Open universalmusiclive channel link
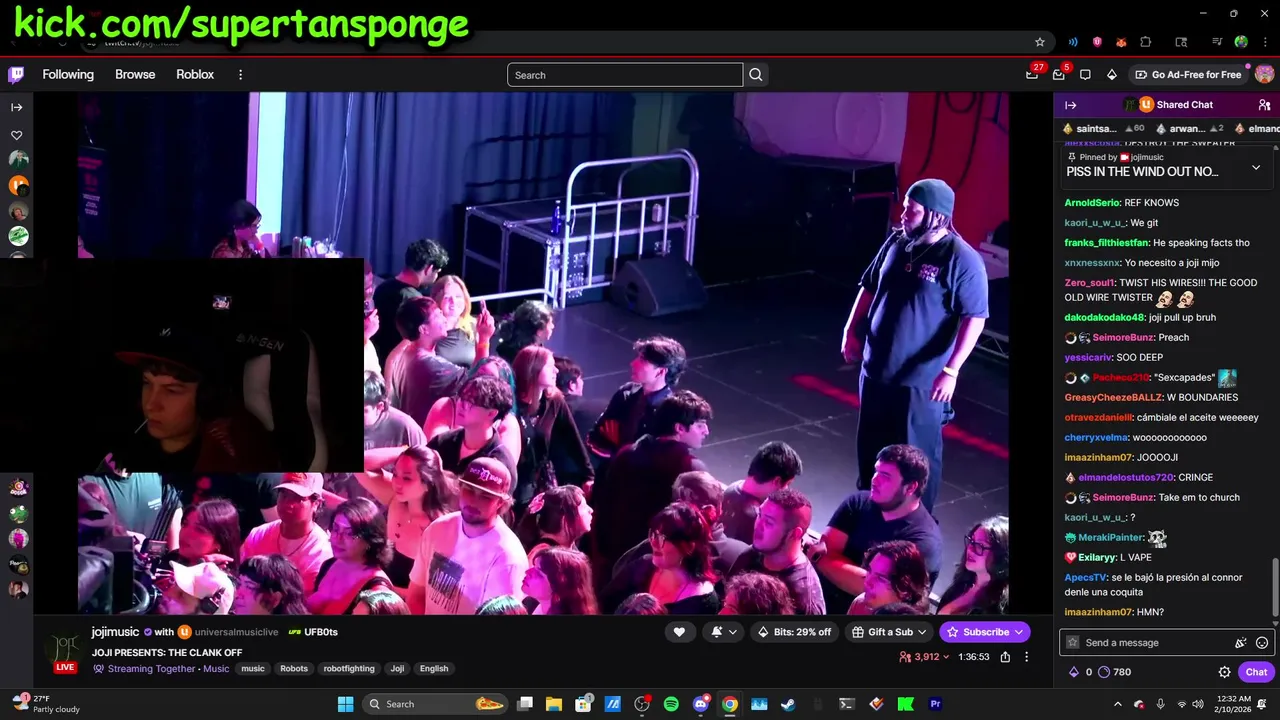The width and height of the screenshot is (1280, 720). point(236,632)
